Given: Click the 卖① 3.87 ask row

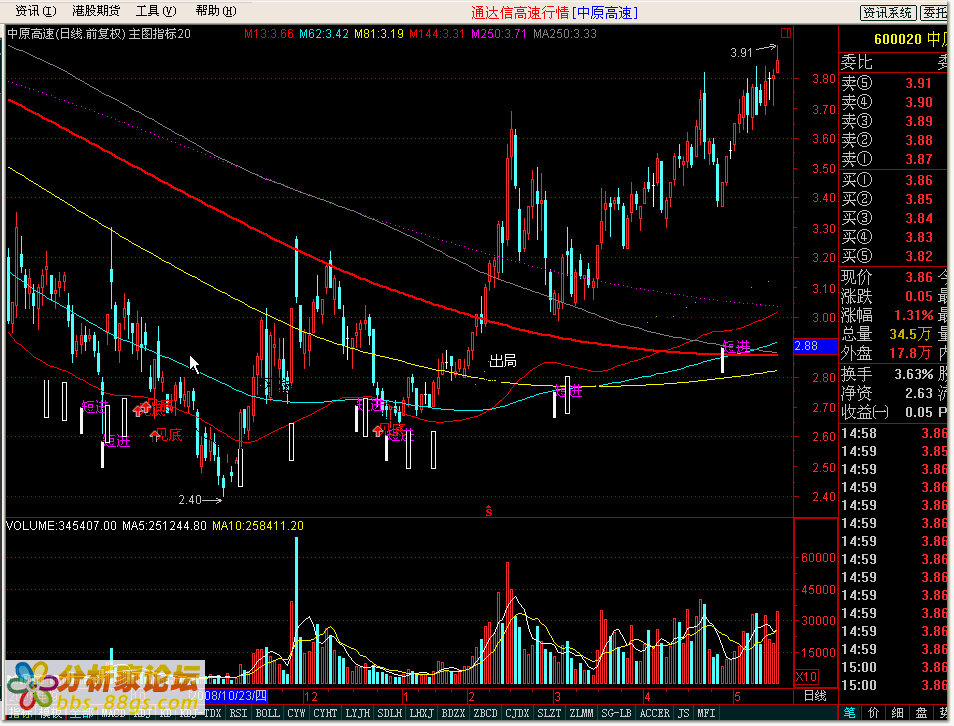Looking at the screenshot, I should pyautogui.click(x=894, y=159).
